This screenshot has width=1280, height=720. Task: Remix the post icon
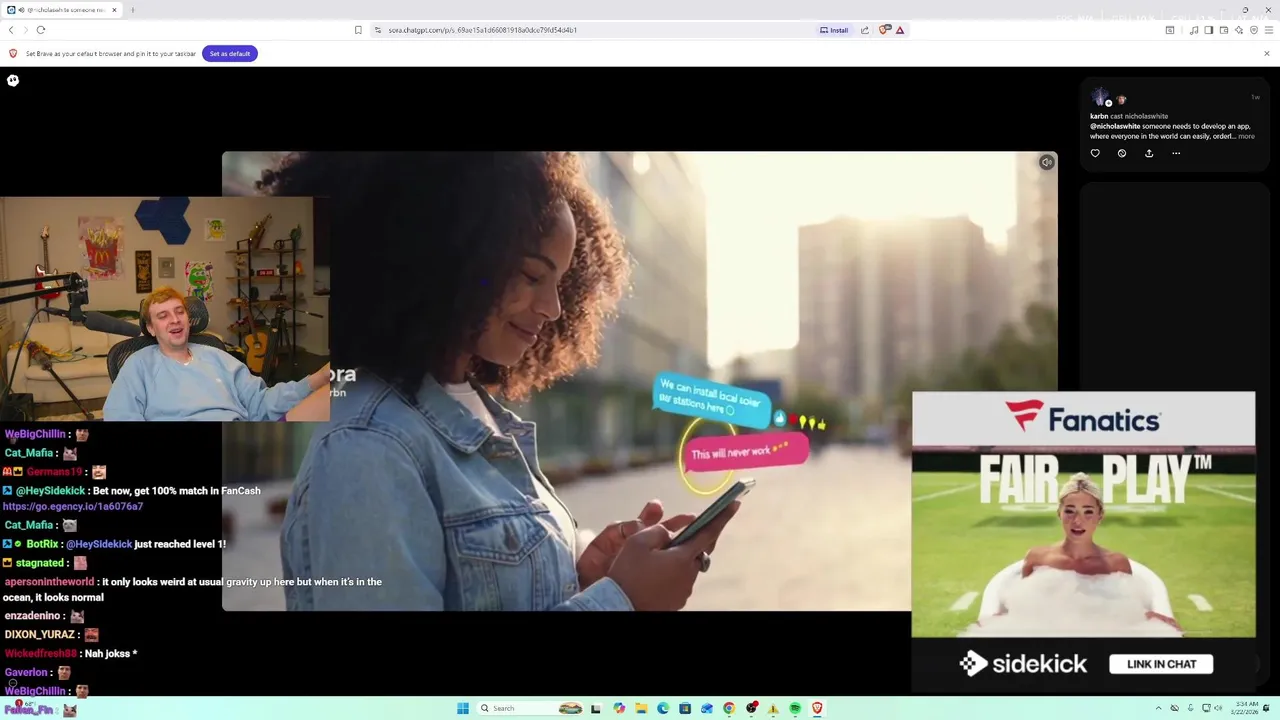(x=1122, y=153)
